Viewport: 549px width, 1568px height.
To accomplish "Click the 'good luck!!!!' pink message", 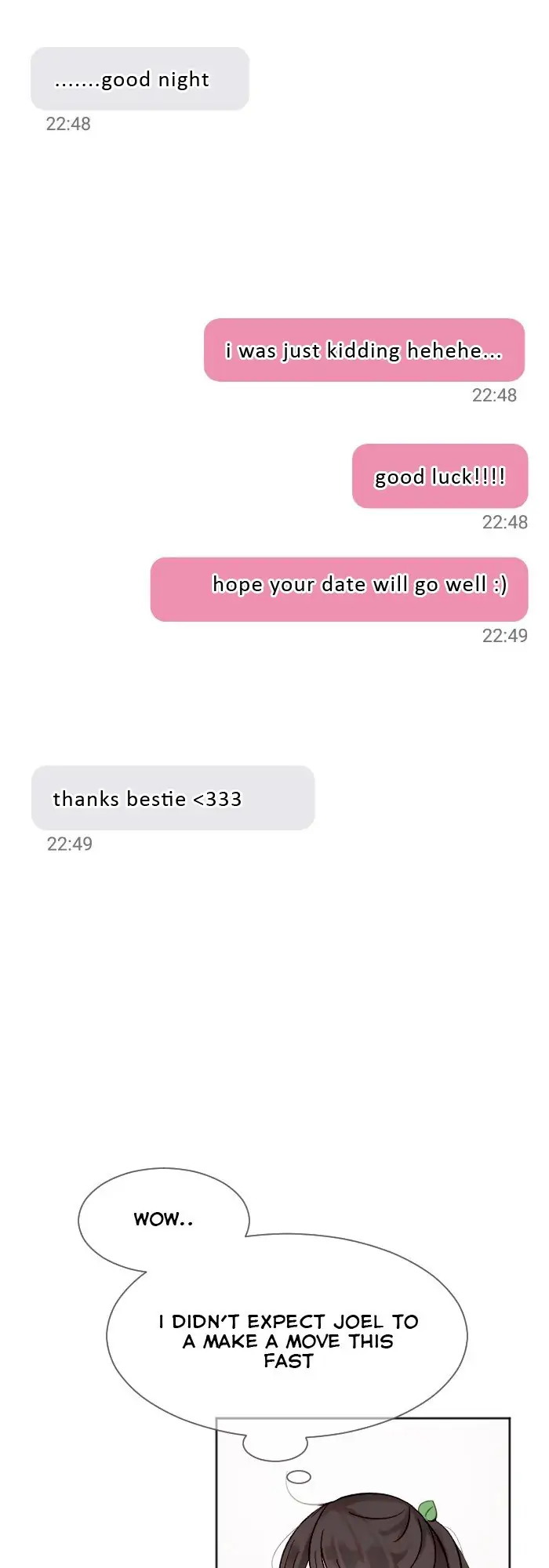I will 440,476.
